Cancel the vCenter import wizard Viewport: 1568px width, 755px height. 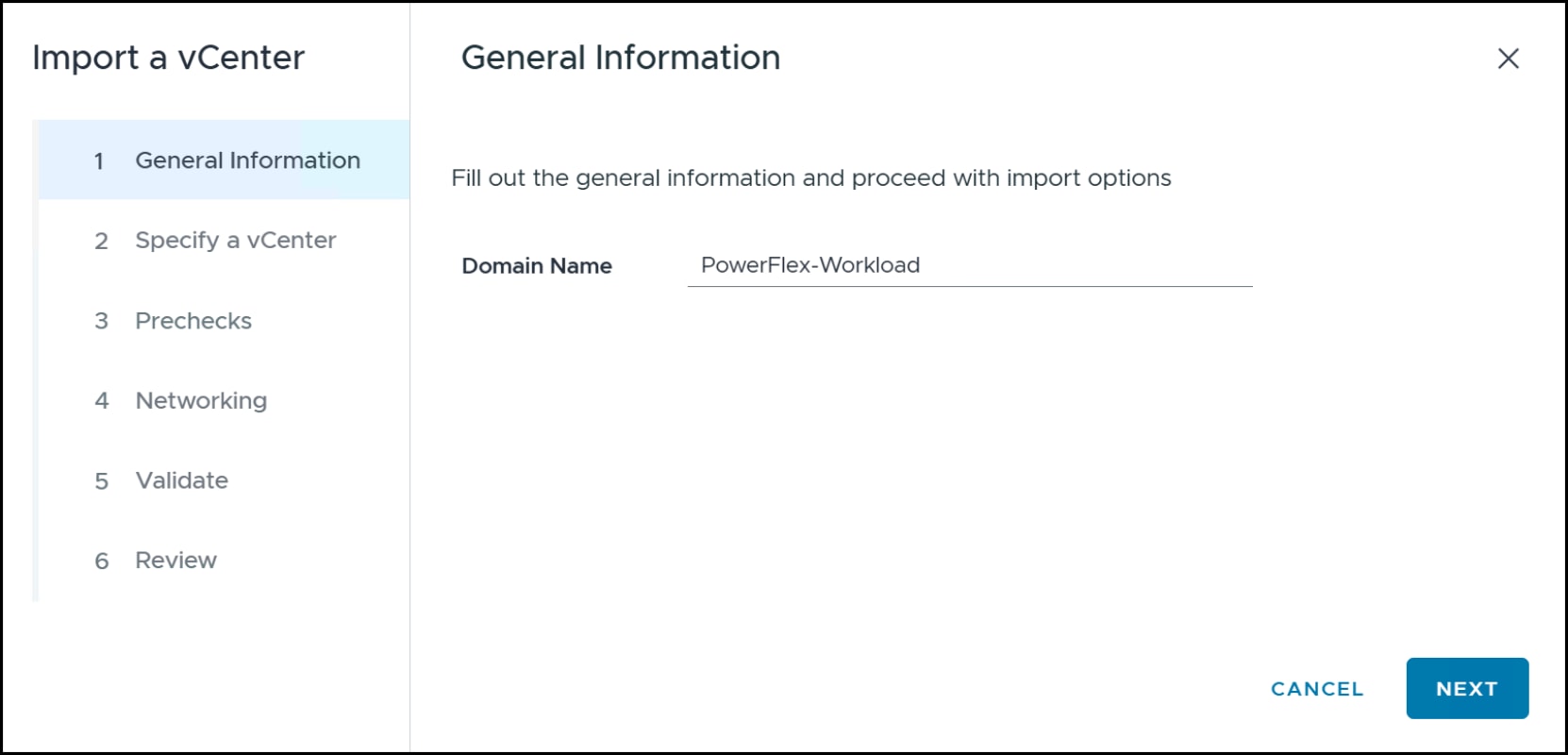coord(1317,689)
